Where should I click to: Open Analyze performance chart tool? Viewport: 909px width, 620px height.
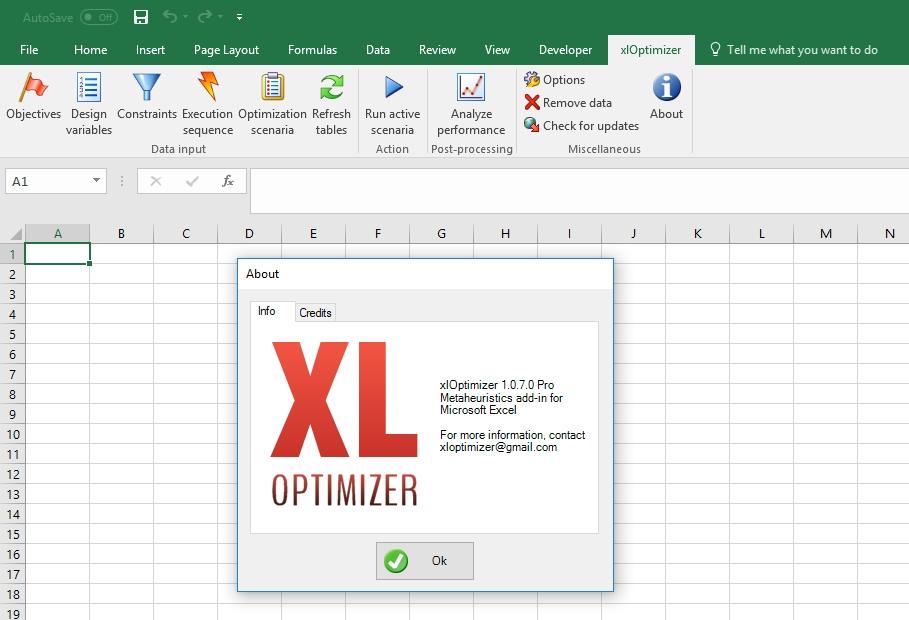(x=471, y=104)
